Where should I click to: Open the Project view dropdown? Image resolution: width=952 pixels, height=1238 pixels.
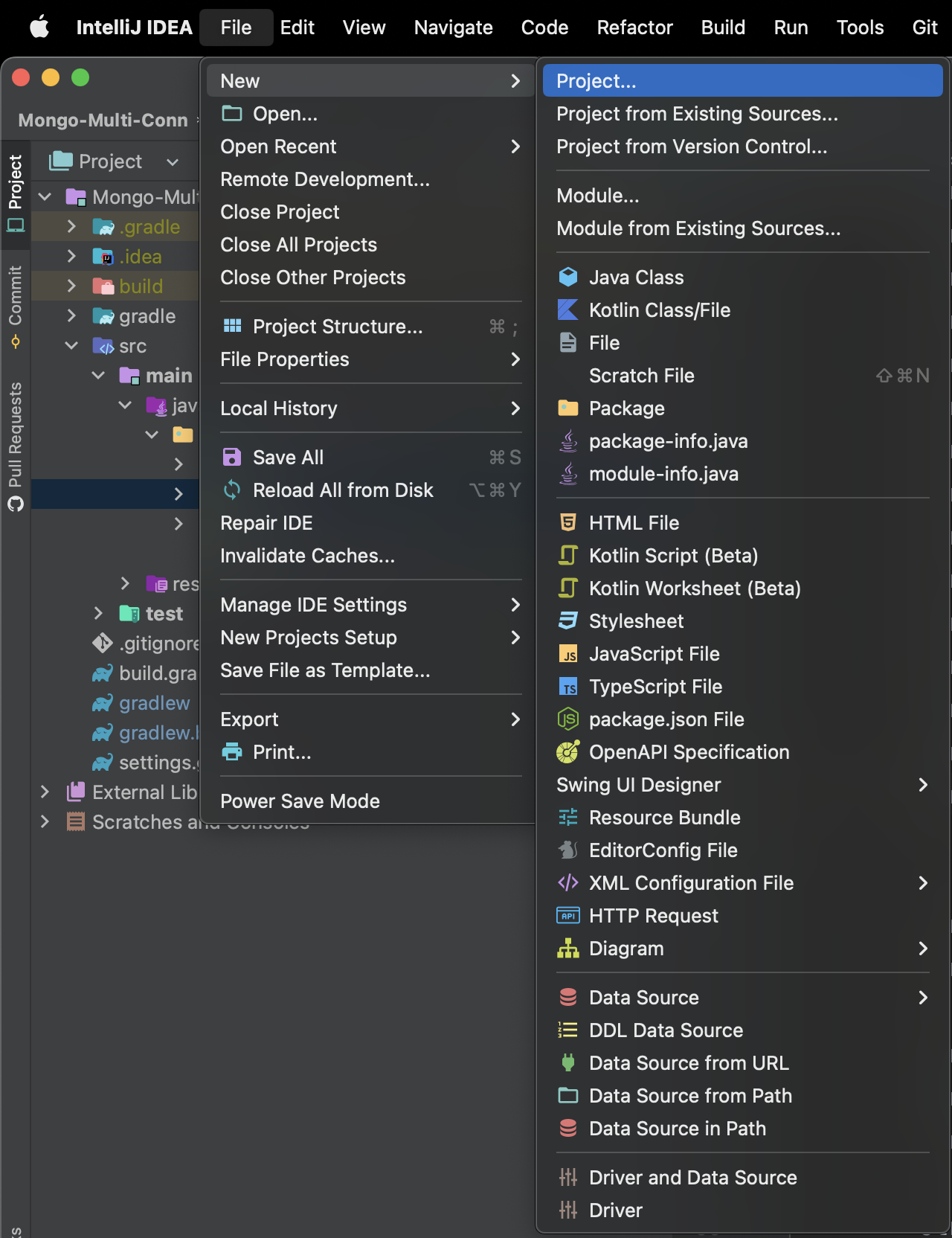pyautogui.click(x=173, y=162)
